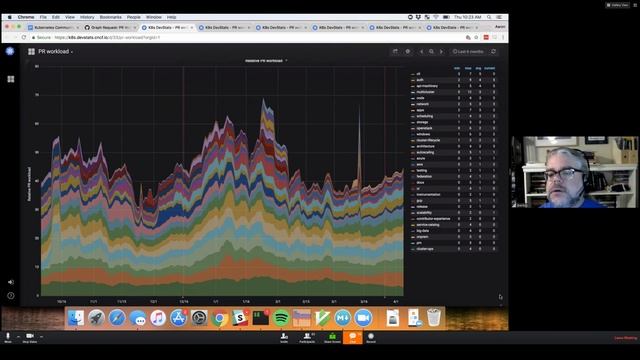Viewport: 640px width, 360px height.
Task: Toggle the 'scheduling' legend series
Action: 424,116
